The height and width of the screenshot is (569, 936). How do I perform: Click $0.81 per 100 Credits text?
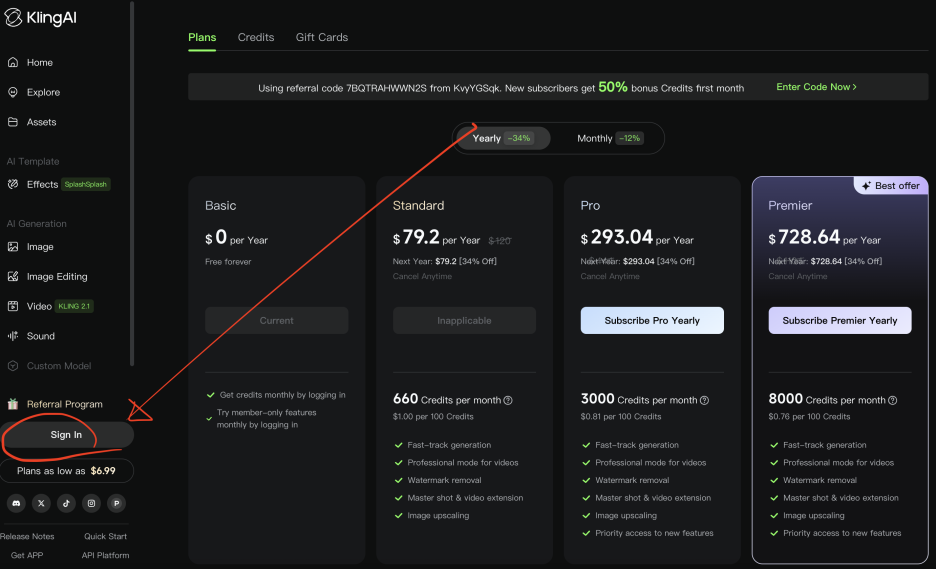point(621,417)
